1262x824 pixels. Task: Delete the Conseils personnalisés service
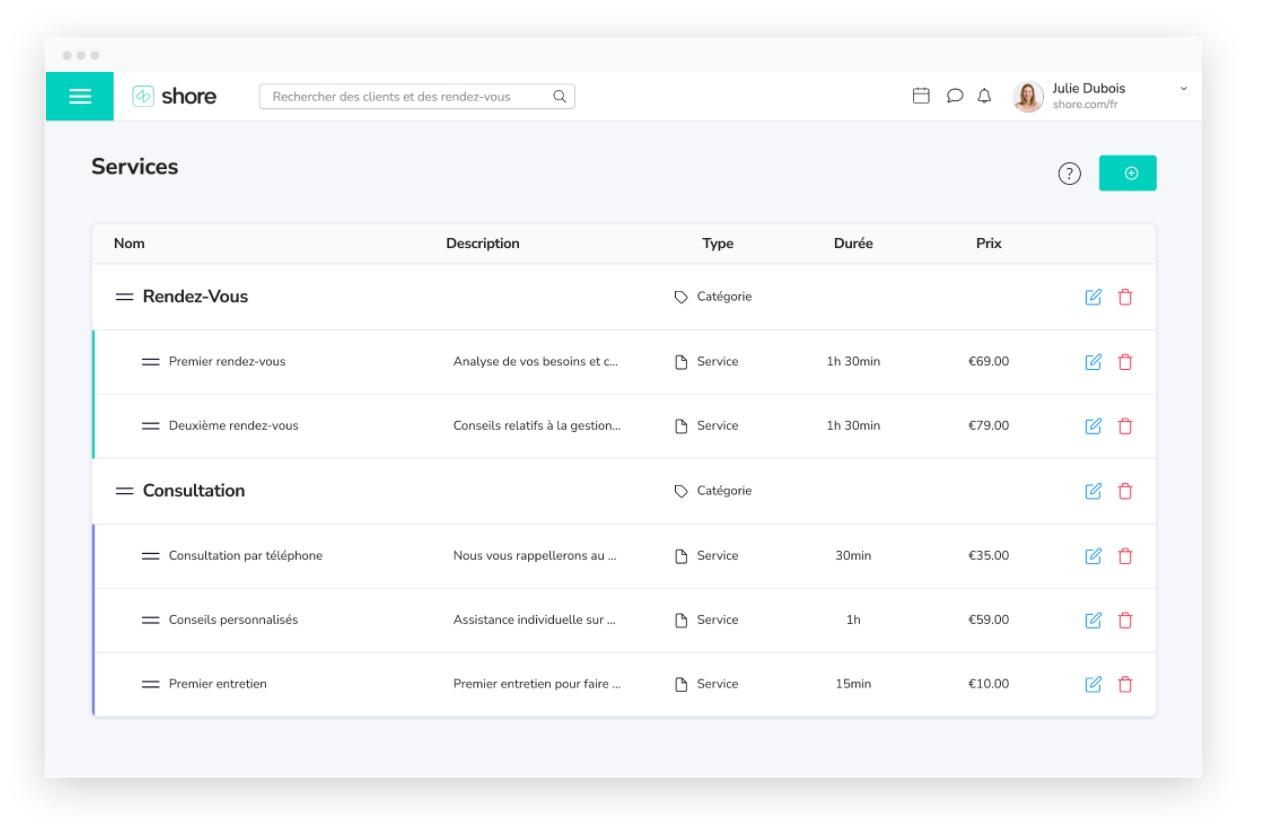1125,620
